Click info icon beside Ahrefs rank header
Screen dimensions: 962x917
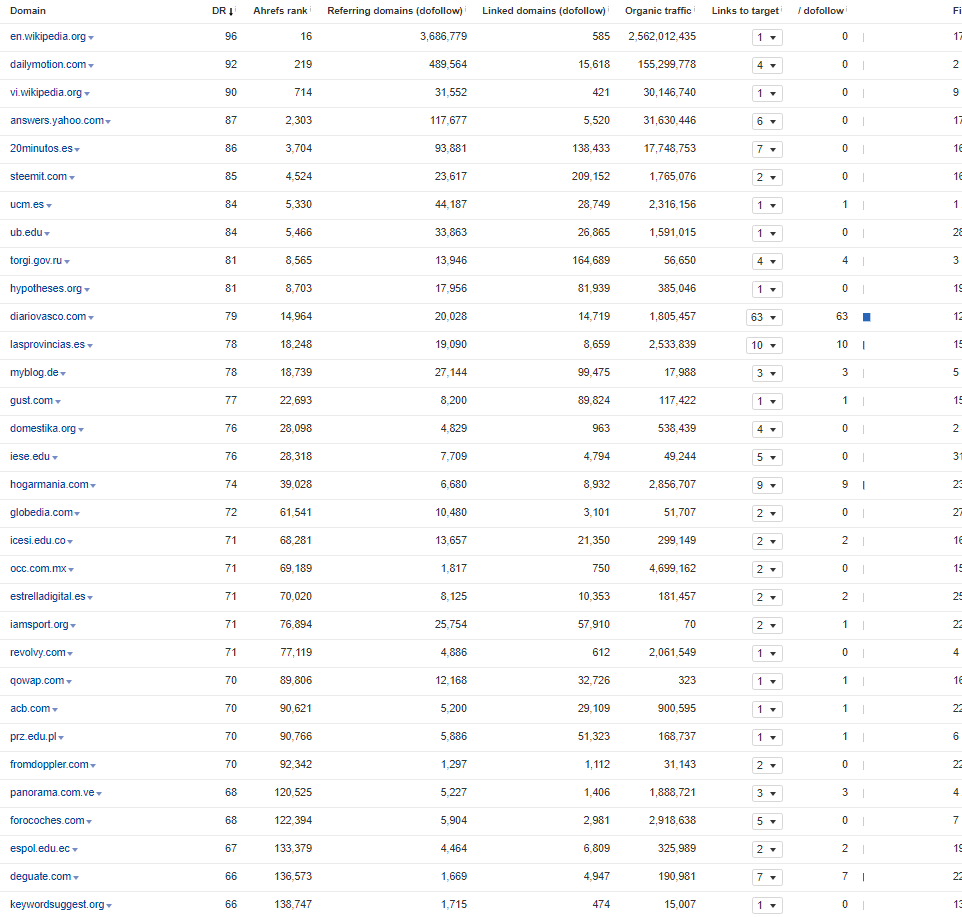point(310,9)
